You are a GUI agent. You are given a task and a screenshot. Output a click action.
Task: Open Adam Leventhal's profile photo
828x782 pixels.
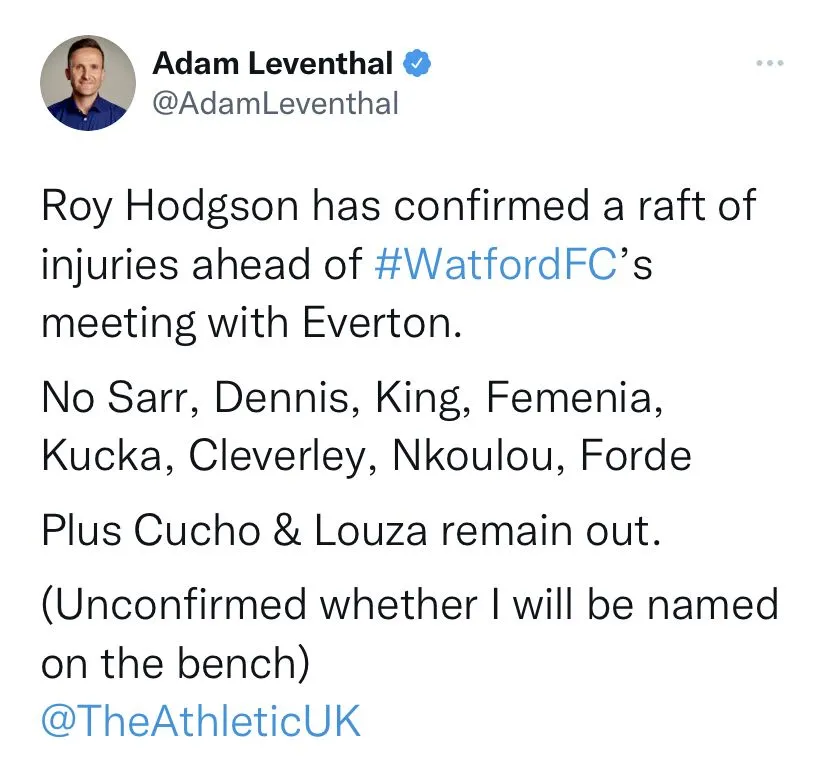[88, 83]
